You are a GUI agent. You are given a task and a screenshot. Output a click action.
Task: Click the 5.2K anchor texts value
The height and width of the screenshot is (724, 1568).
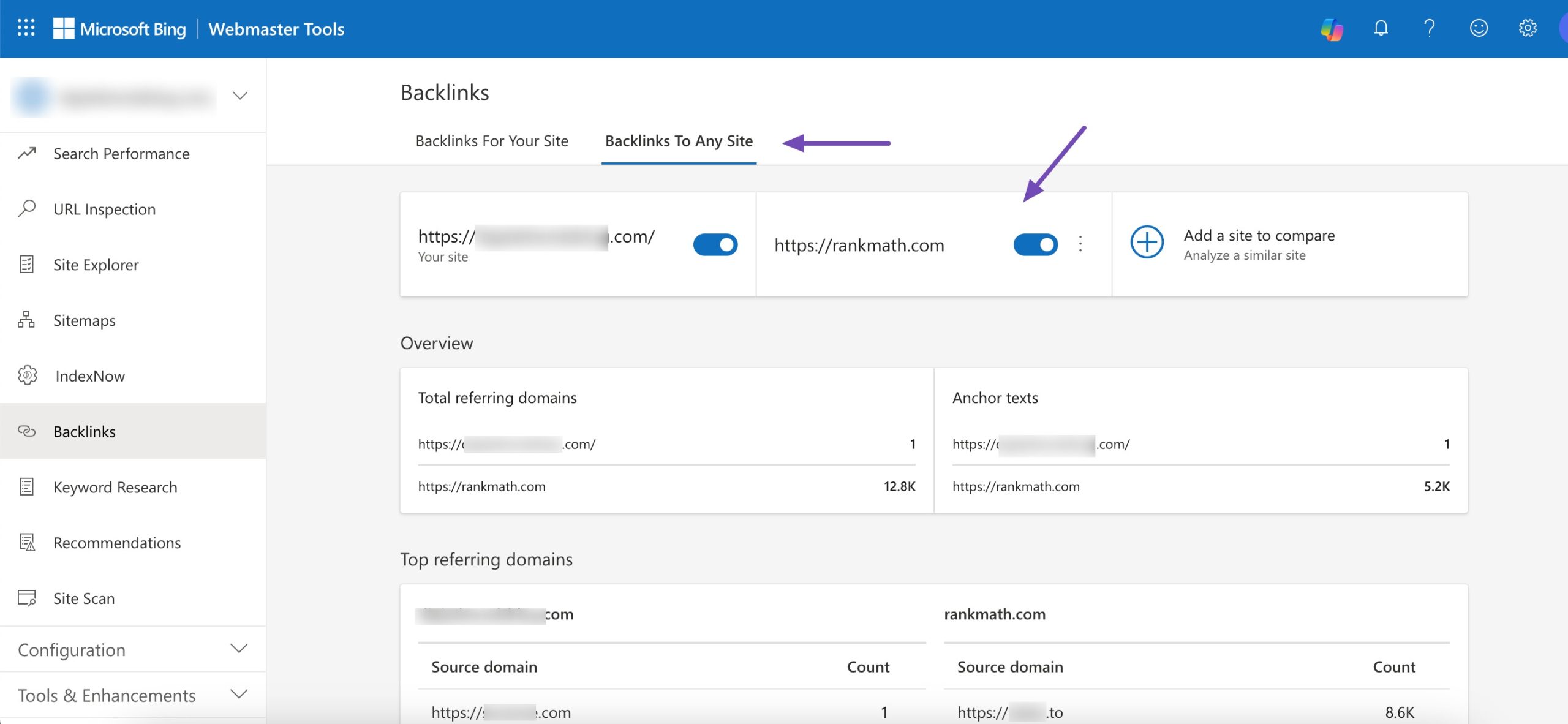[1436, 486]
